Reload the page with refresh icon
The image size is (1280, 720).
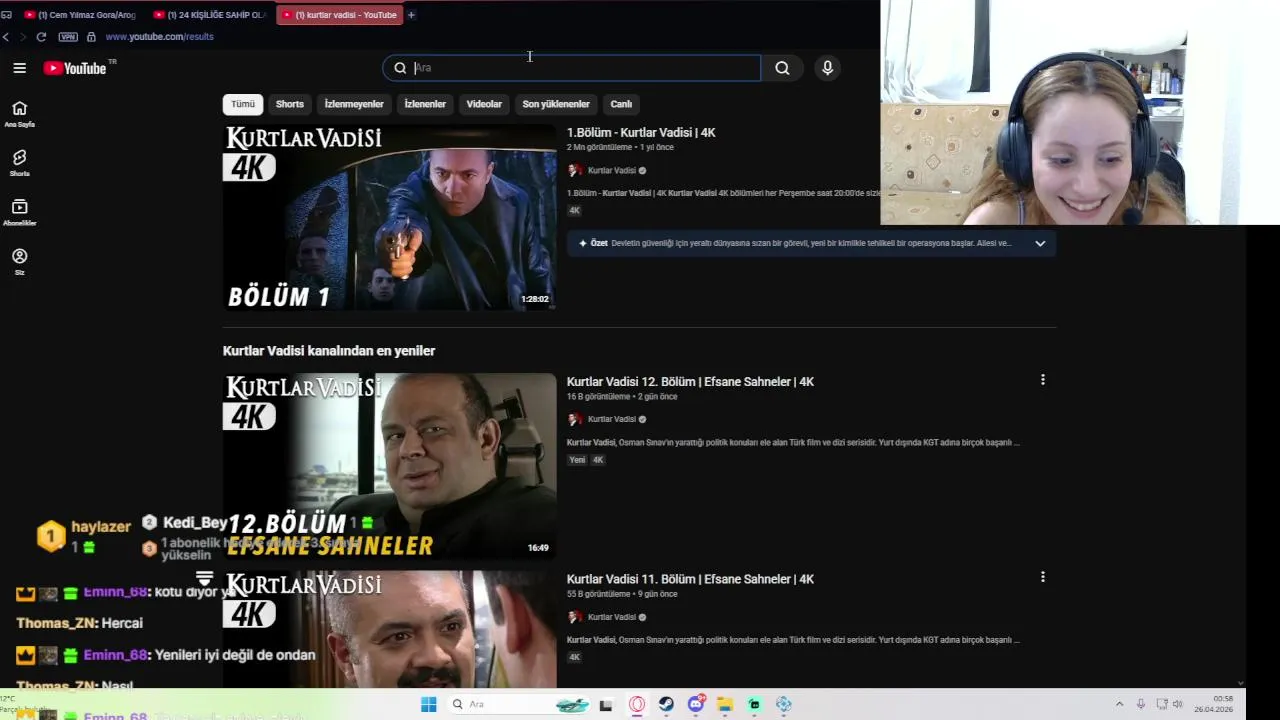(x=41, y=37)
